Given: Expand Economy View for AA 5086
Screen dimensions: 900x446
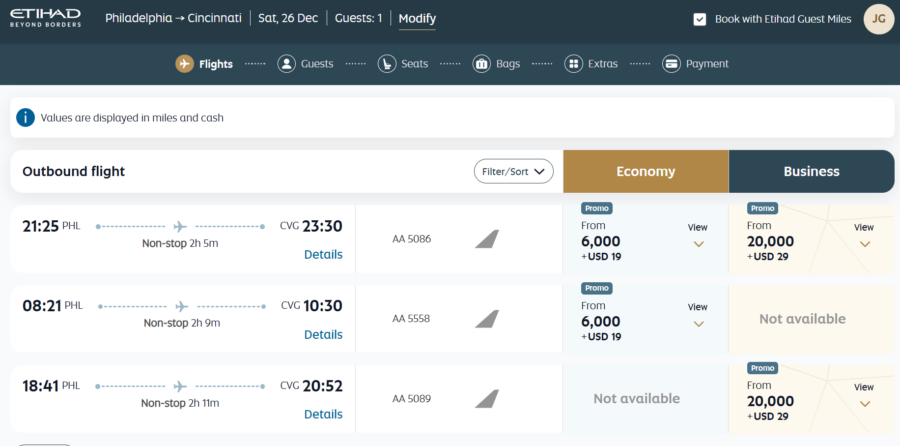Looking at the screenshot, I should 698,235.
